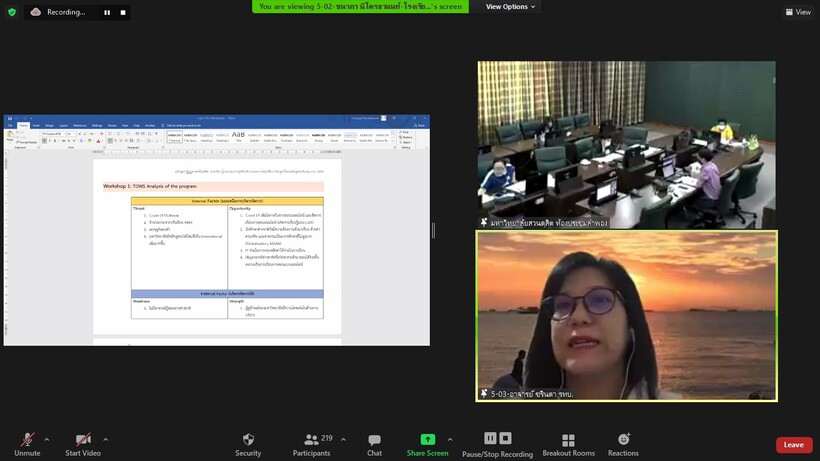The width and height of the screenshot is (820, 461).
Task: Toggle Underline formatting in Word
Action: pos(55,141)
